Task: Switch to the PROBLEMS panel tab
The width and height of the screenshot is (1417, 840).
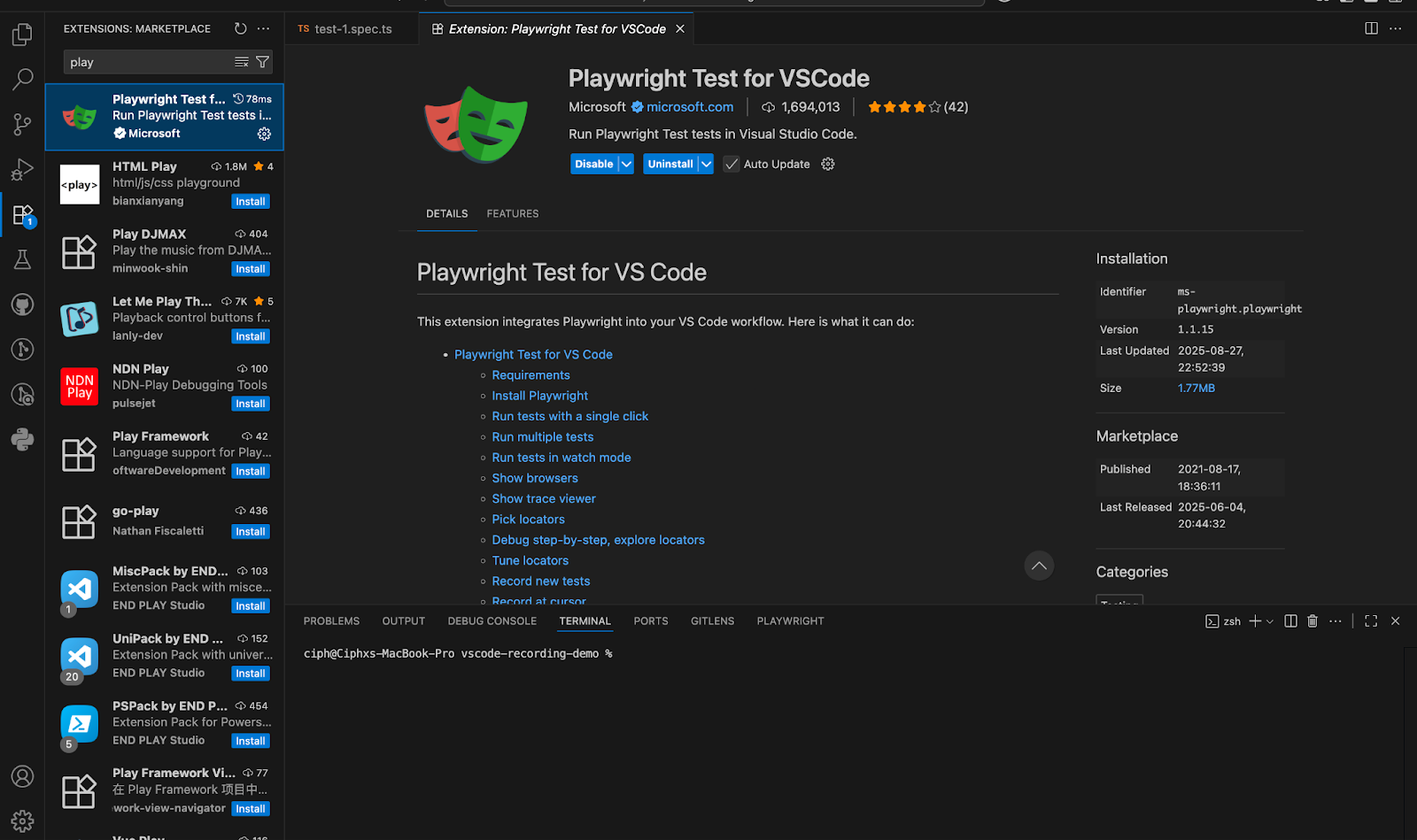Action: point(331,621)
